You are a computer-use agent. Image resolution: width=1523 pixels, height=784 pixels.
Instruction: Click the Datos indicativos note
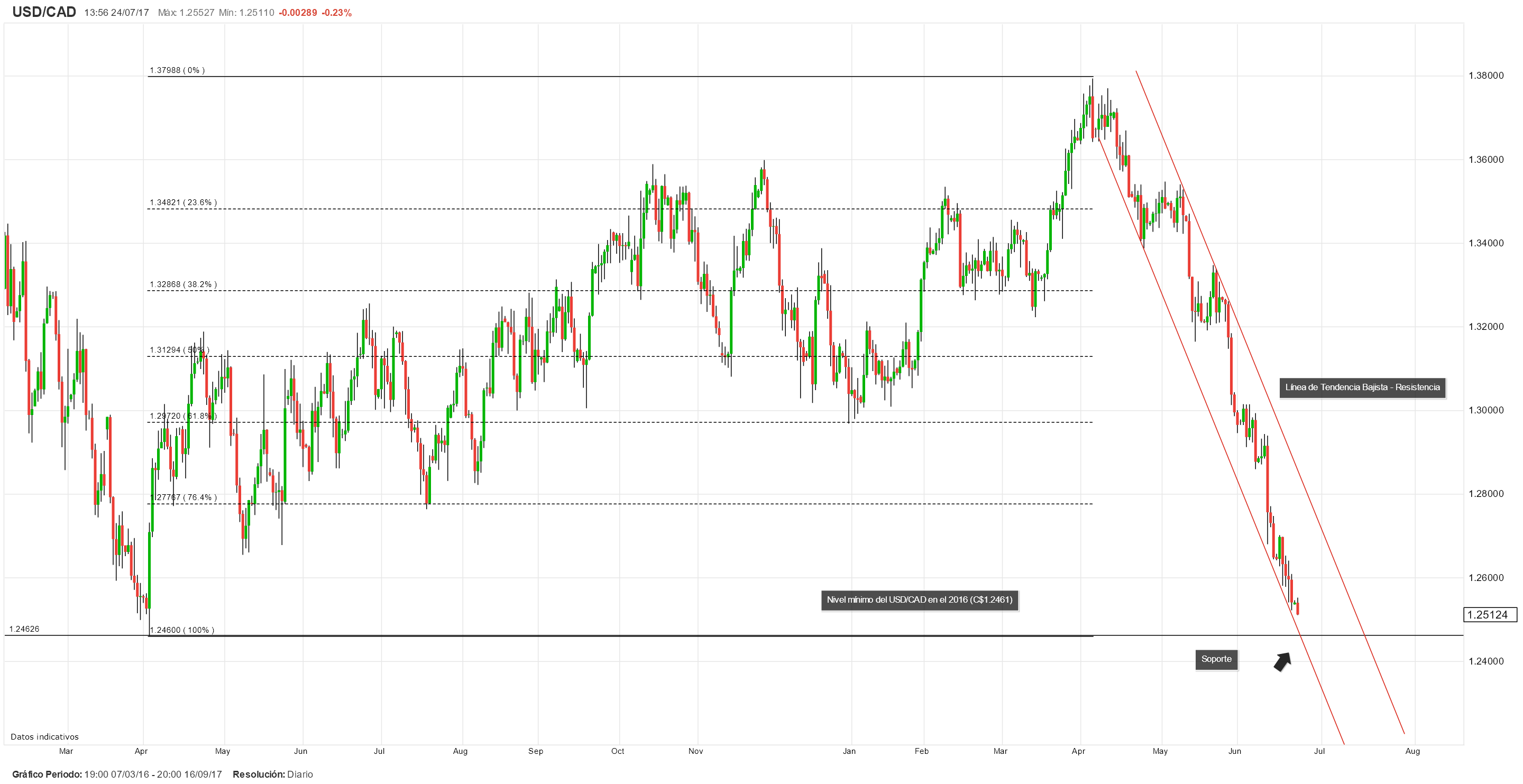click(x=44, y=737)
